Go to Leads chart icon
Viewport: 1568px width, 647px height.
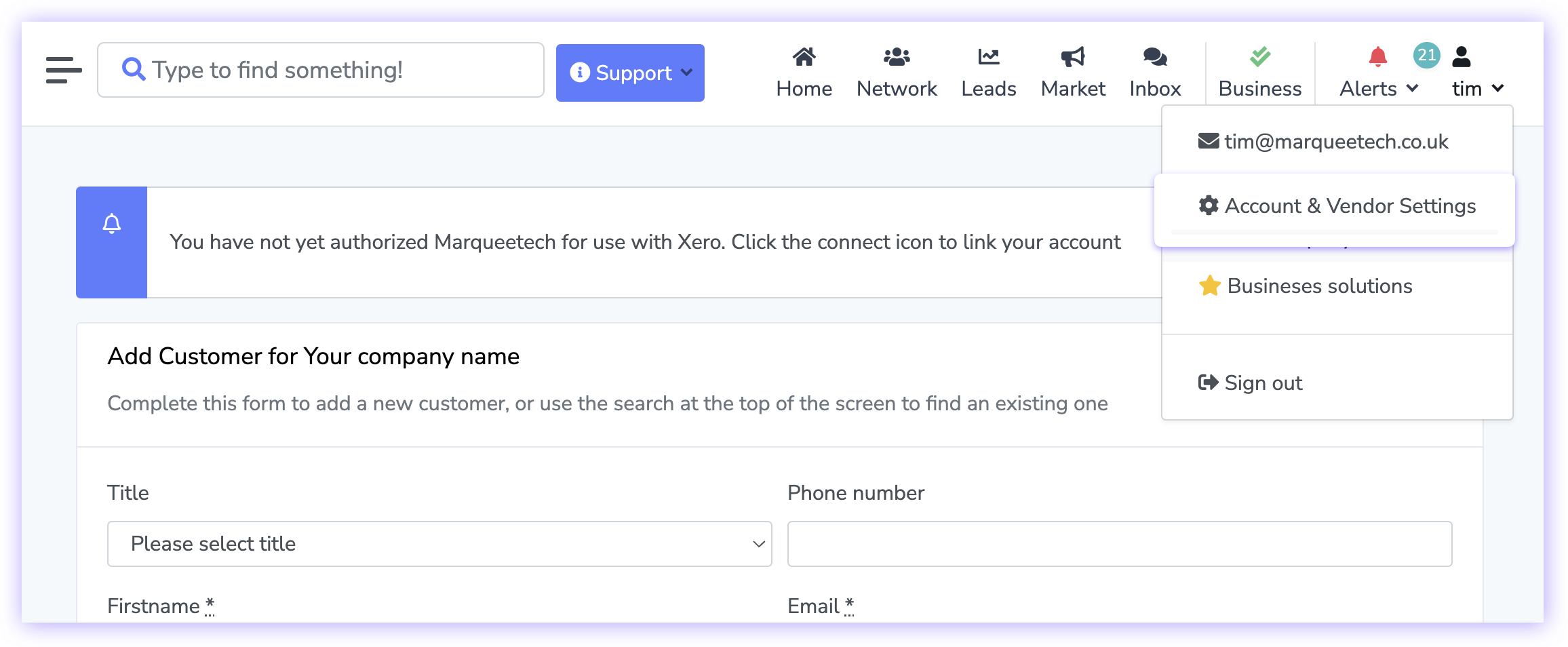click(988, 57)
